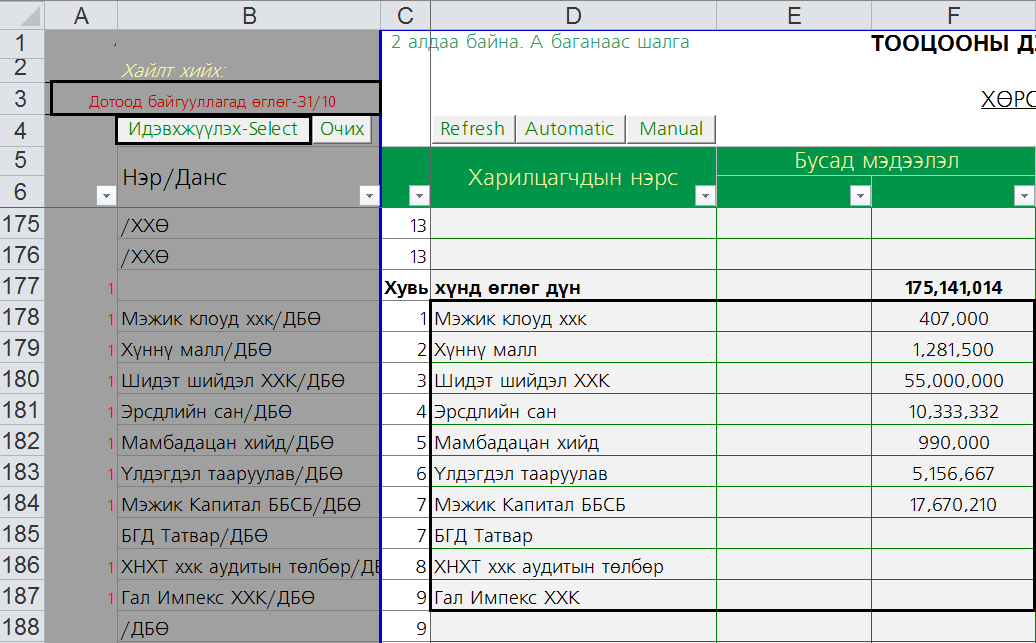Select row 188 header

[22, 627]
